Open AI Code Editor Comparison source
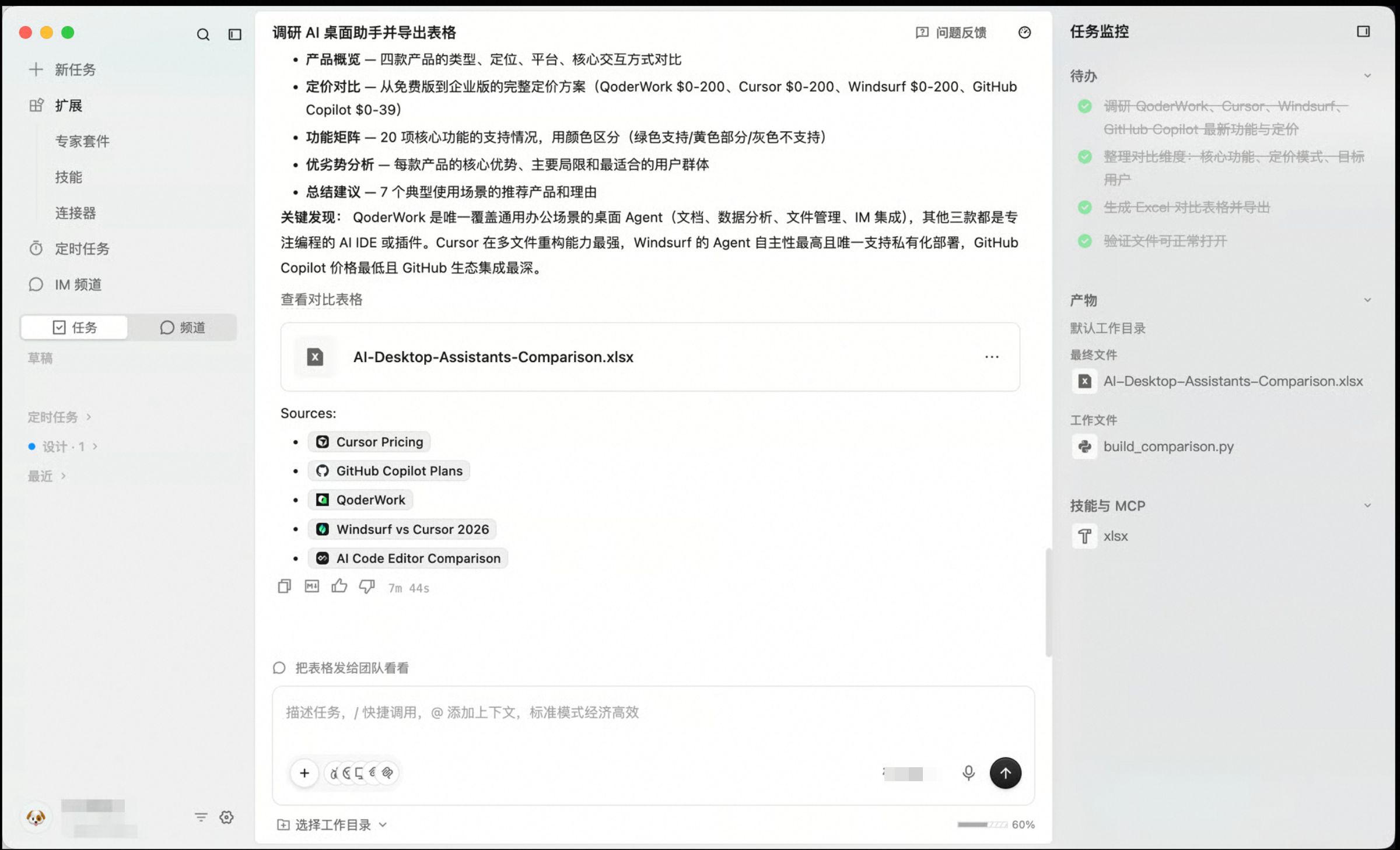Viewport: 1400px width, 850px height. (x=408, y=559)
